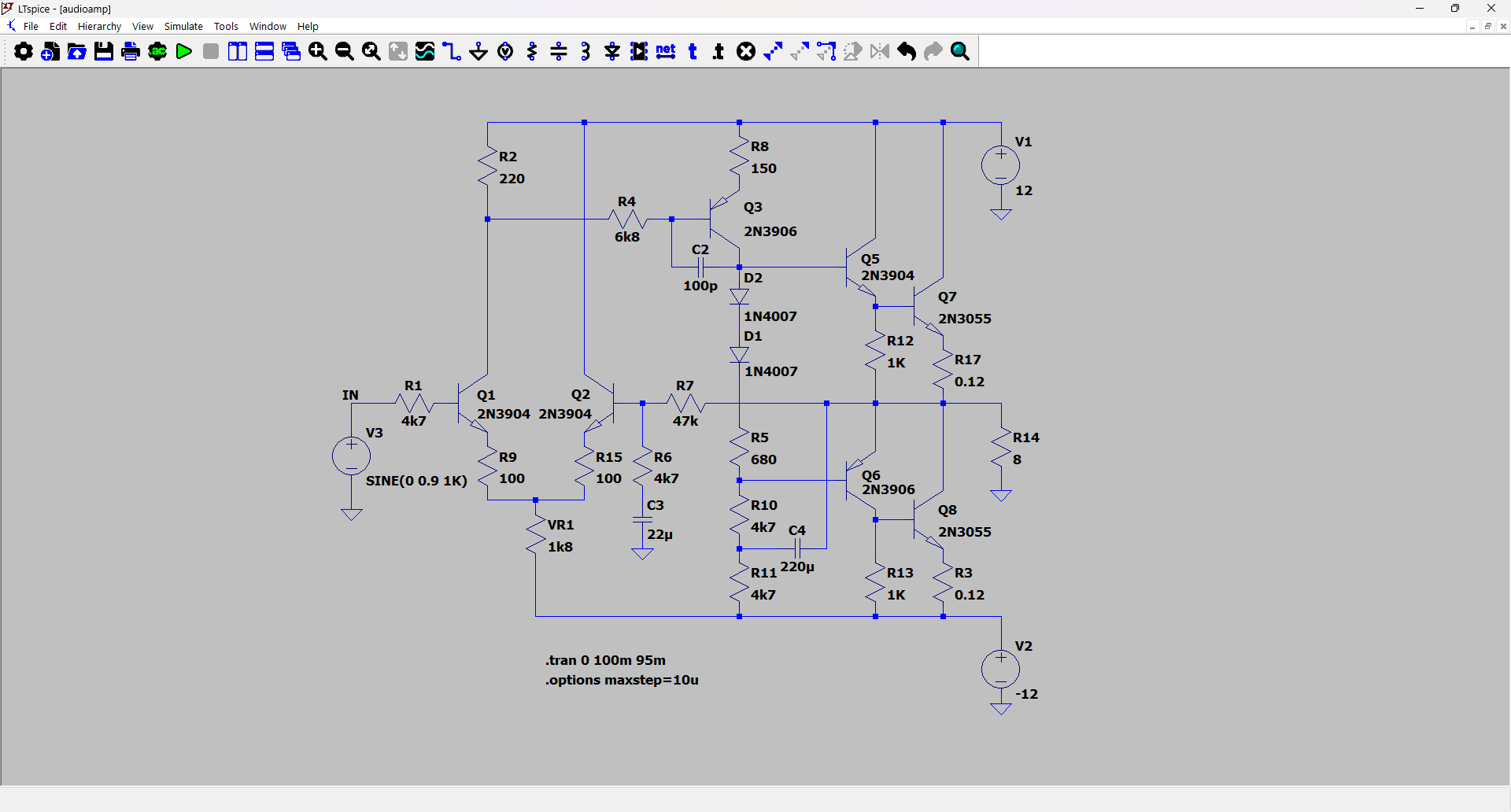
Task: Click the R7 47k feedback resistor label
Action: [685, 421]
